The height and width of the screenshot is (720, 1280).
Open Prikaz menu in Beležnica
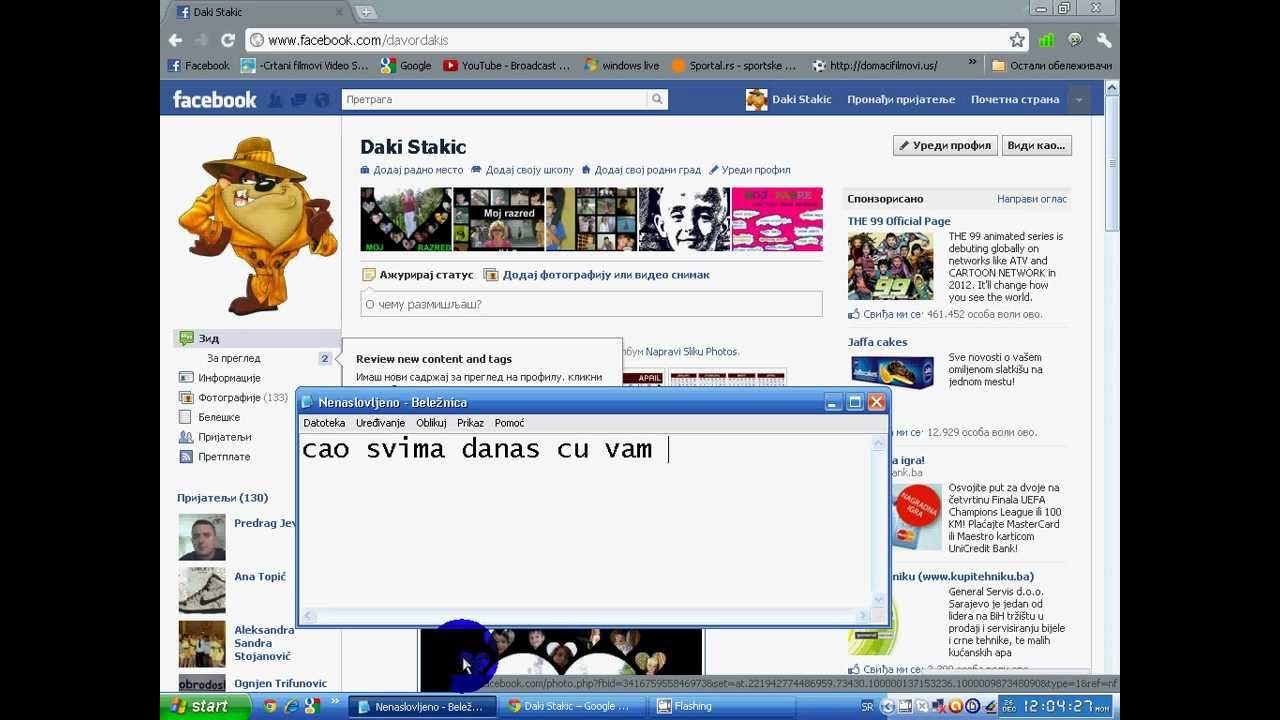(x=470, y=423)
